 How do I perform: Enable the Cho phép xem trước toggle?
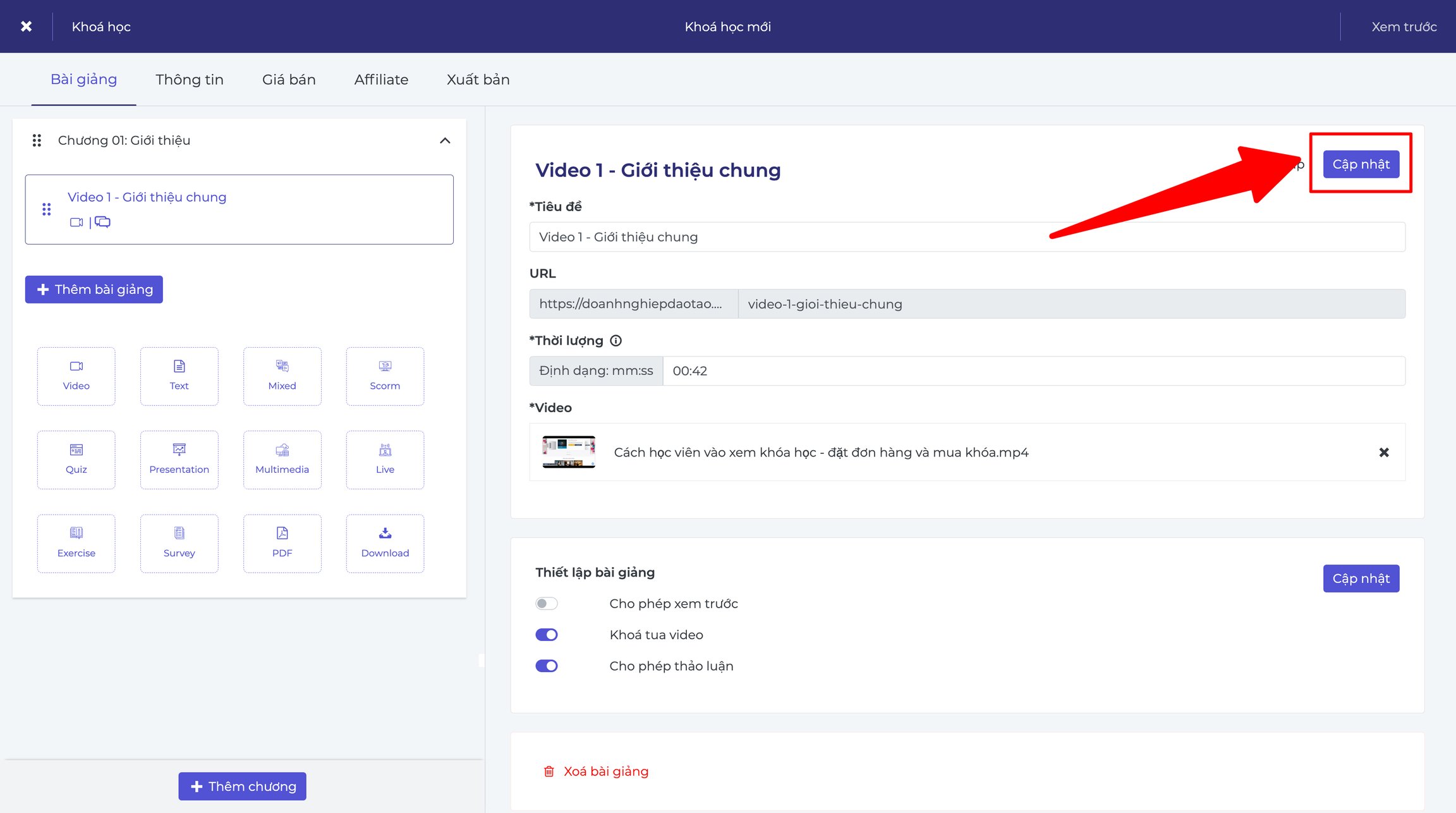[547, 604]
